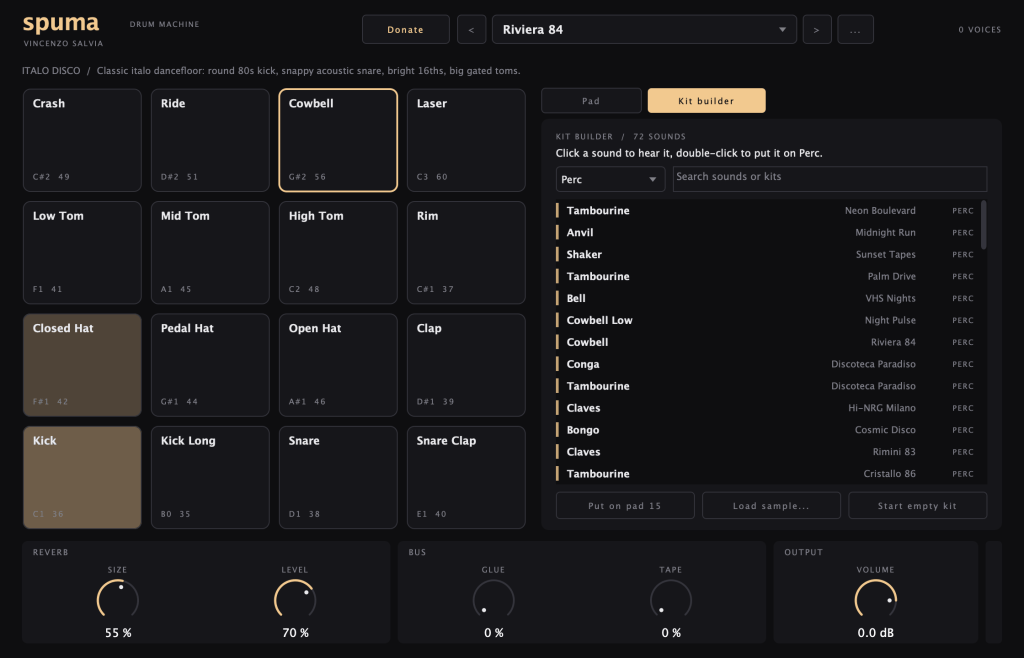Trigger the Ride pad
This screenshot has height=658, width=1024.
(210, 140)
